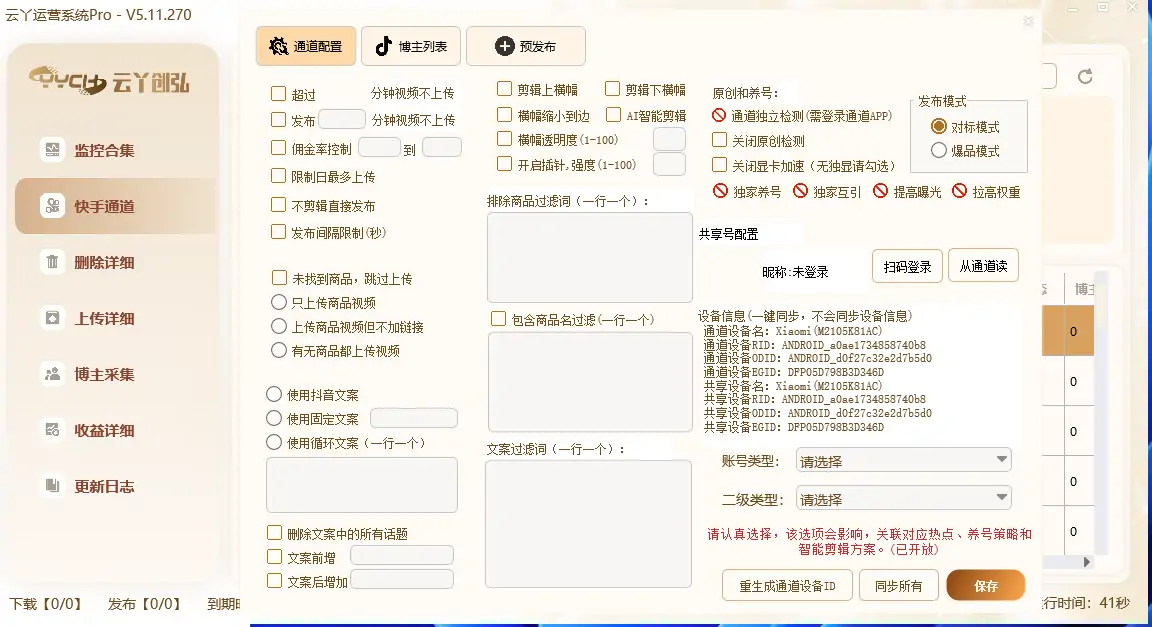Select 只上传商品视频 radio button
This screenshot has height=627, width=1152.
point(278,302)
